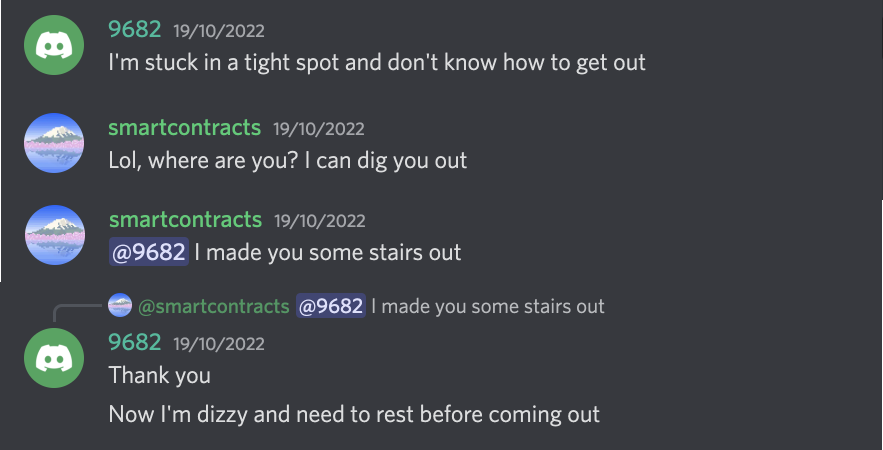Click the small @9682 mention inside the reply preview

click(331, 306)
